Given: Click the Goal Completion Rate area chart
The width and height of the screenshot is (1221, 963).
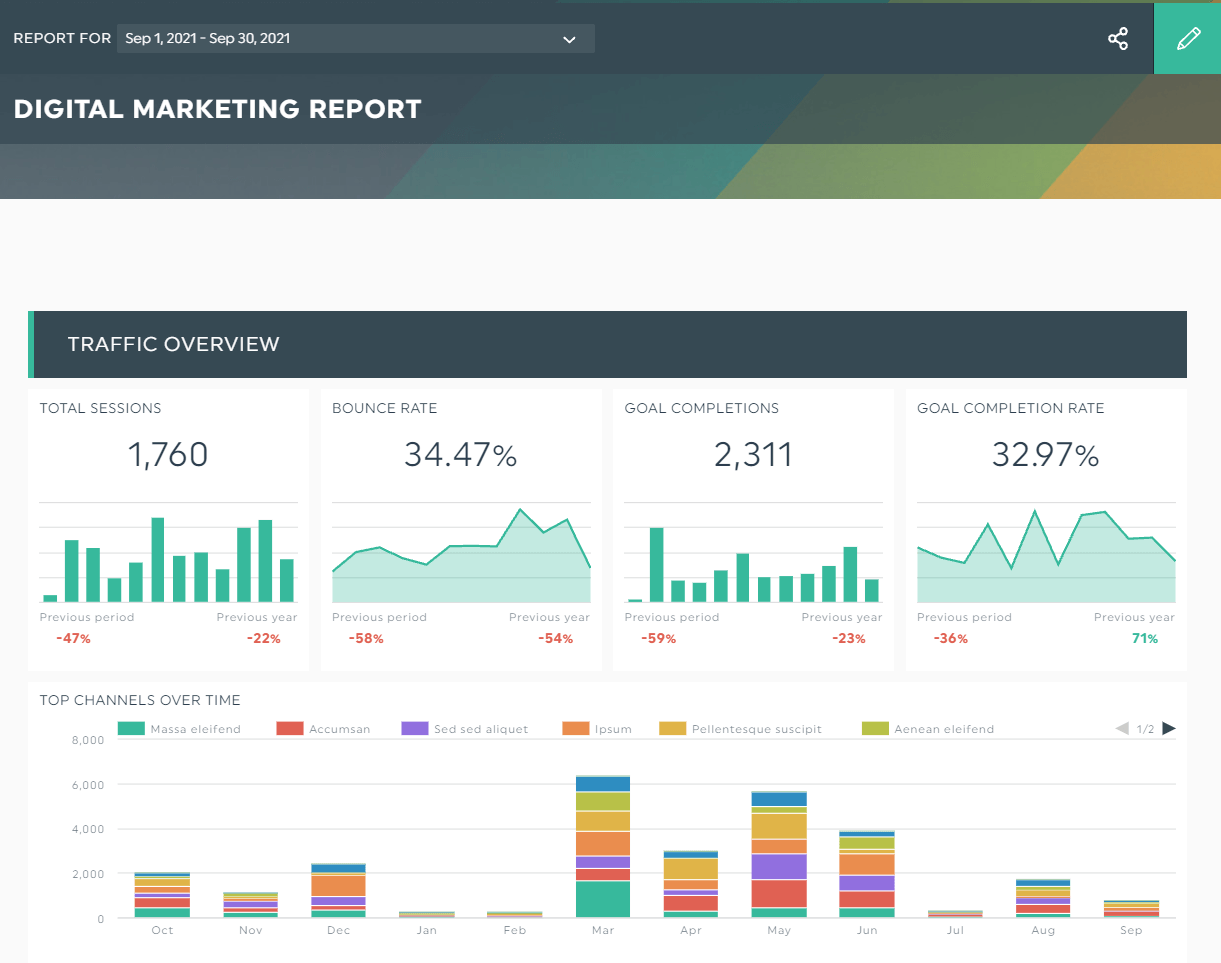Looking at the screenshot, I should (1046, 552).
